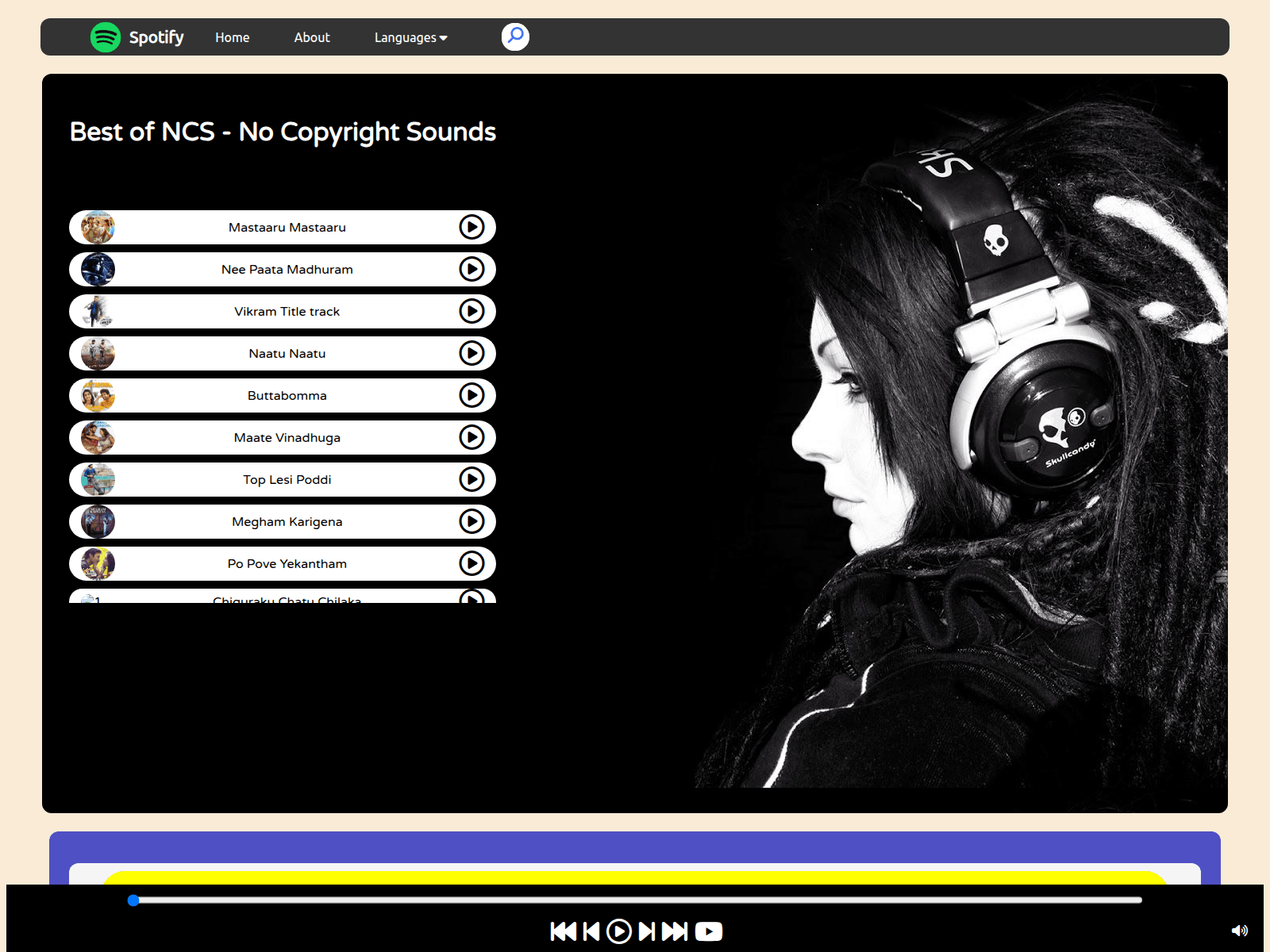1270x952 pixels.
Task: Go to the next track
Action: click(647, 931)
